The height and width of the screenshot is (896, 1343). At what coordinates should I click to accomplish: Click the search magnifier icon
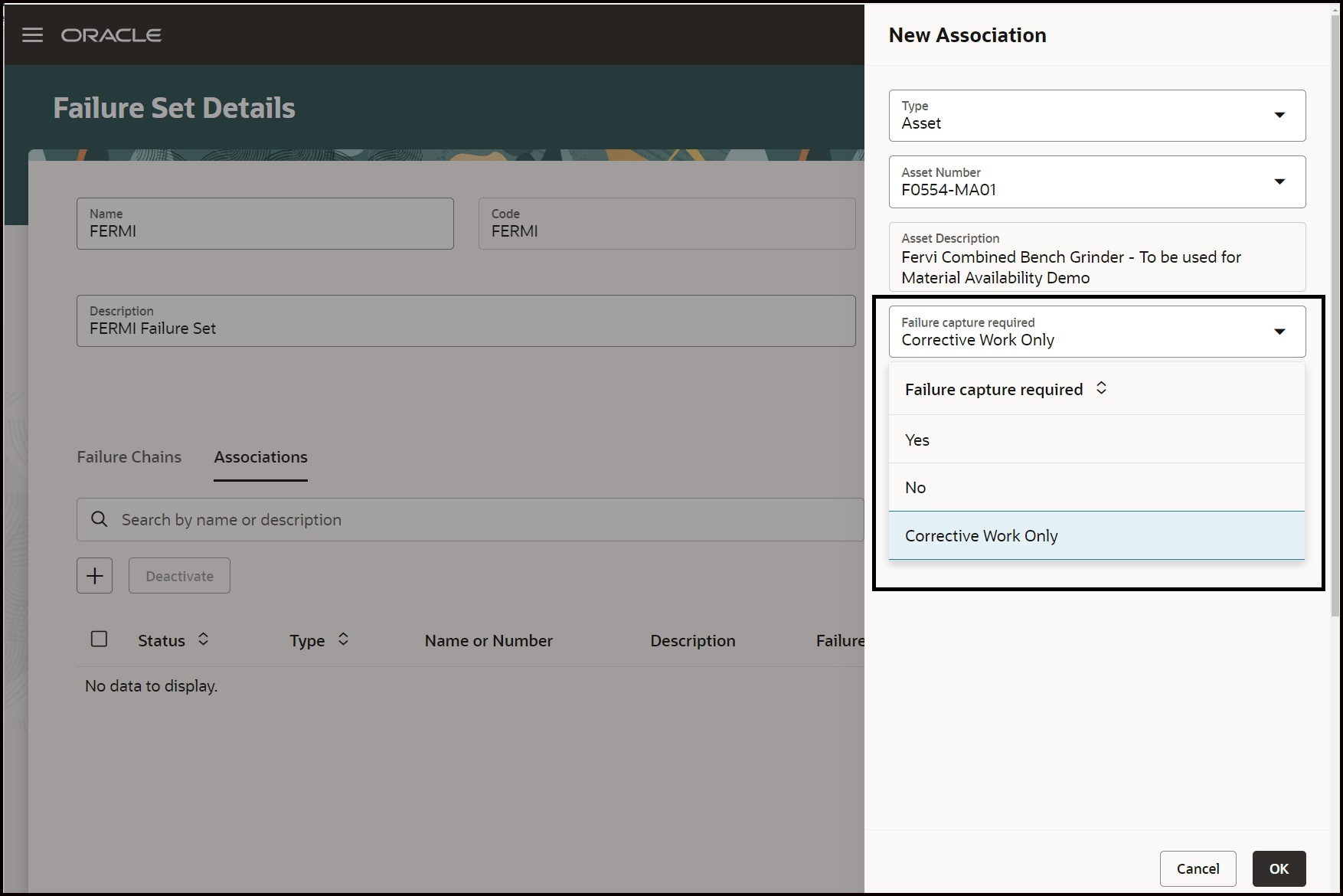(100, 519)
